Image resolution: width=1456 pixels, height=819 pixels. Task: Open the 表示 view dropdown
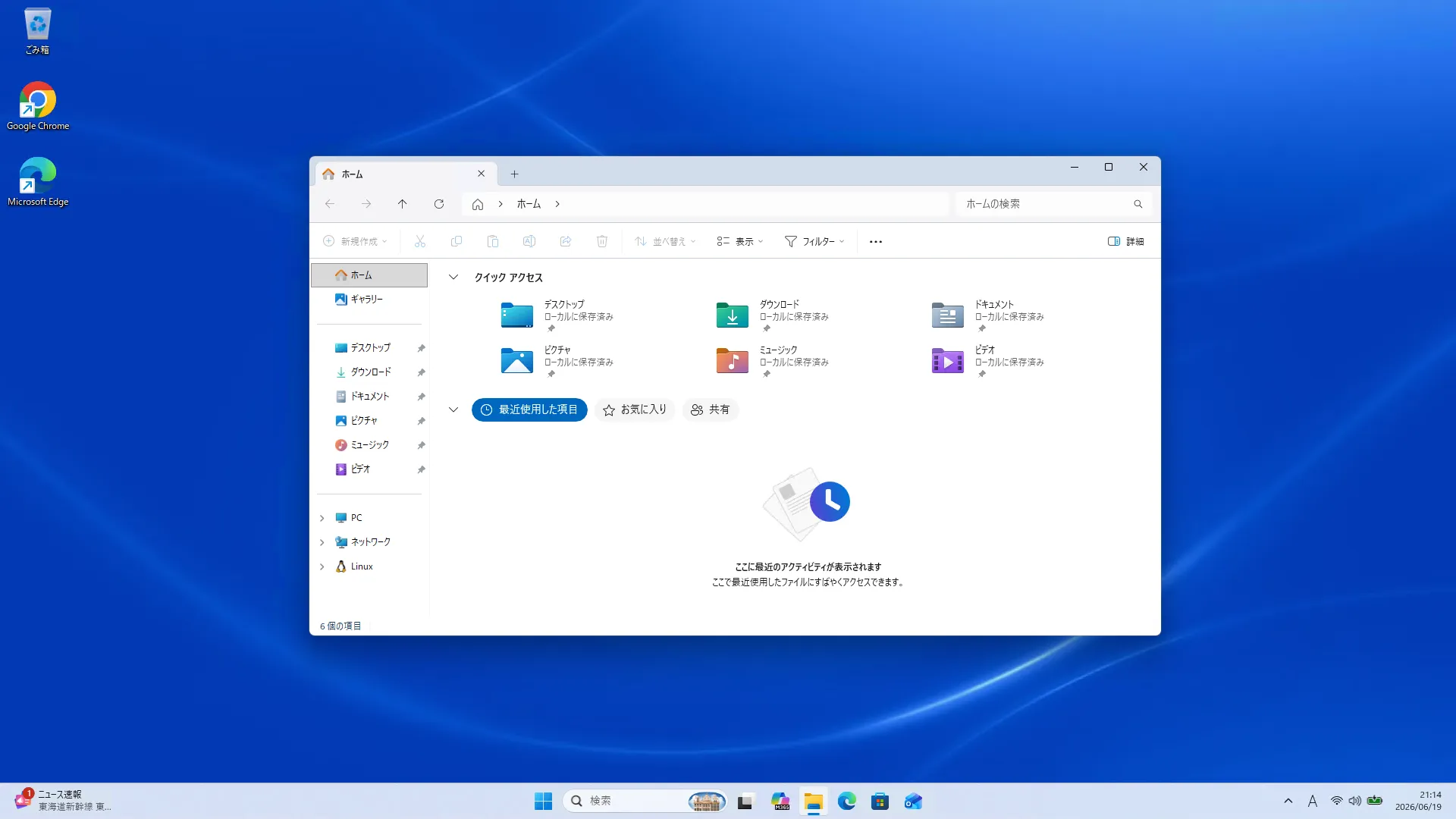(x=740, y=241)
